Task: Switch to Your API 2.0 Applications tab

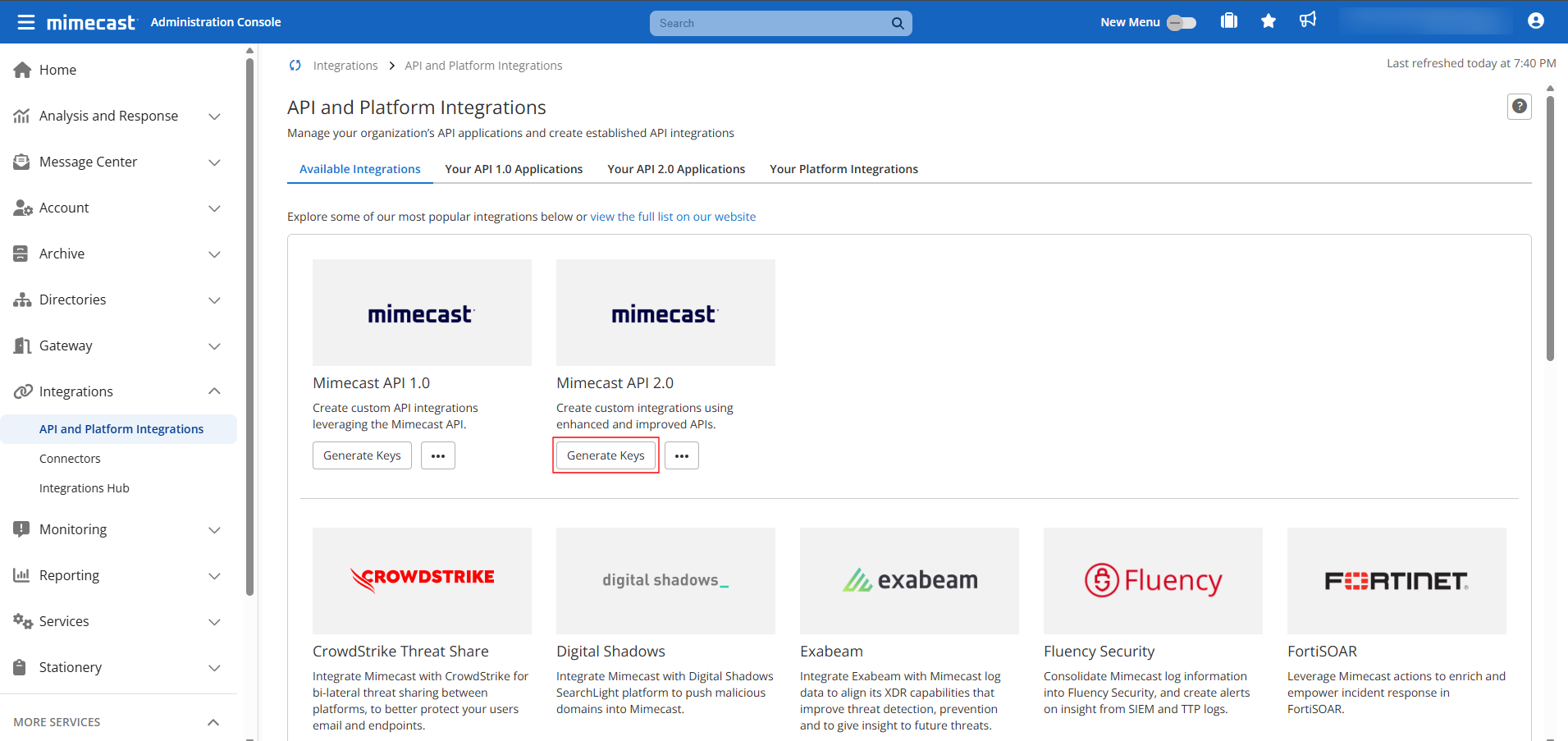Action: pos(676,169)
